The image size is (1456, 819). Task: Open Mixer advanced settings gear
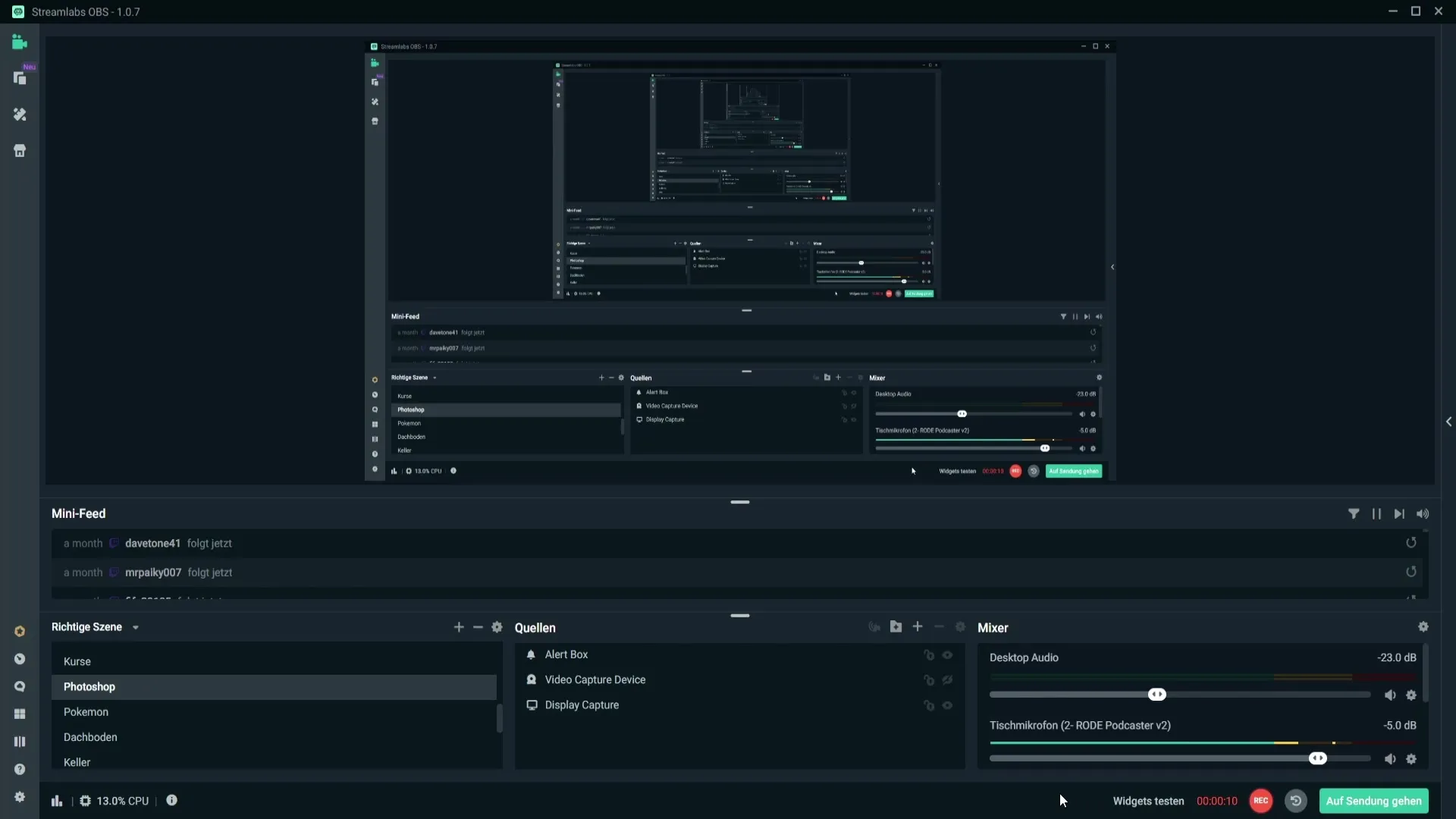(x=1423, y=627)
